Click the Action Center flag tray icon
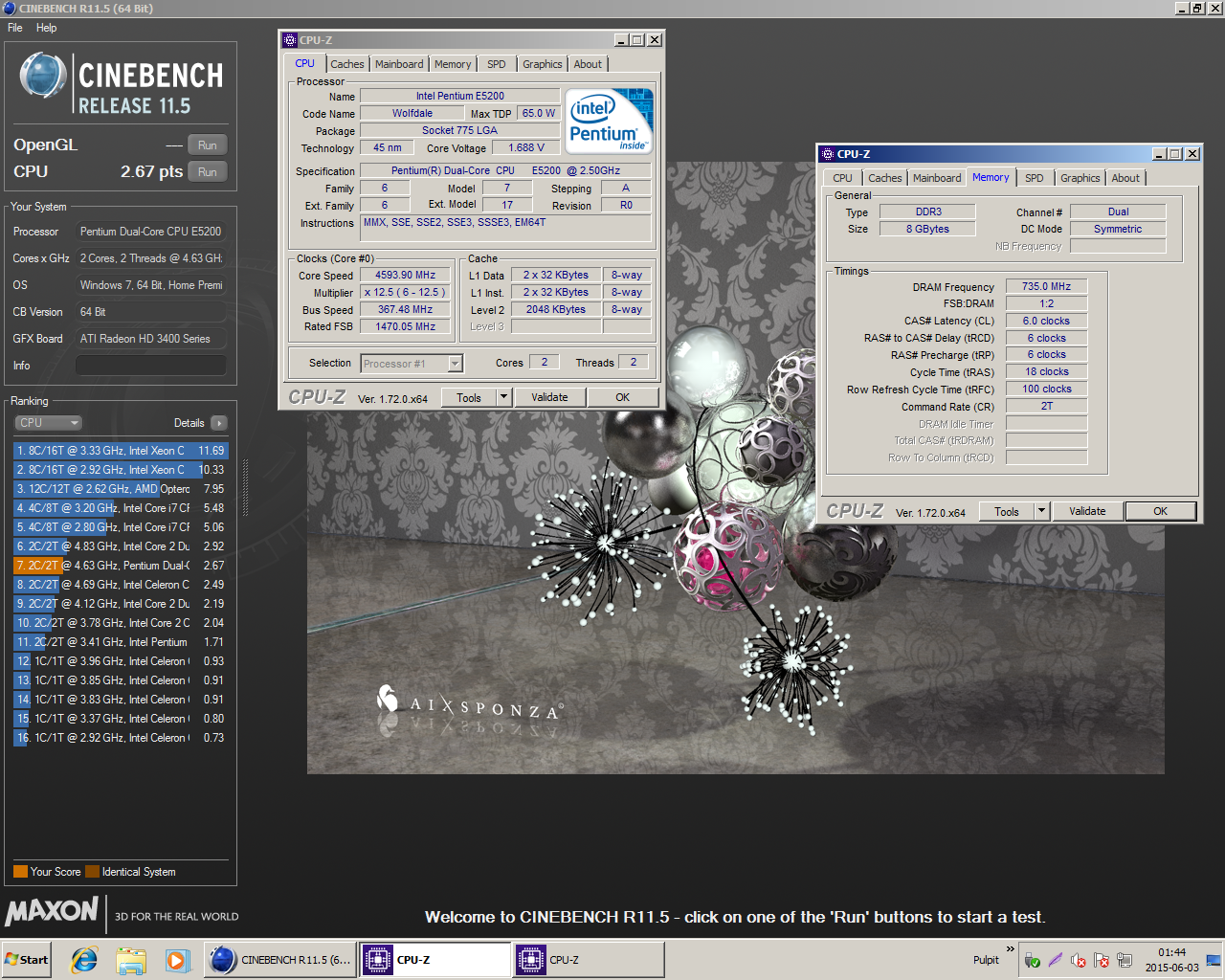1225x980 pixels. (x=1102, y=960)
